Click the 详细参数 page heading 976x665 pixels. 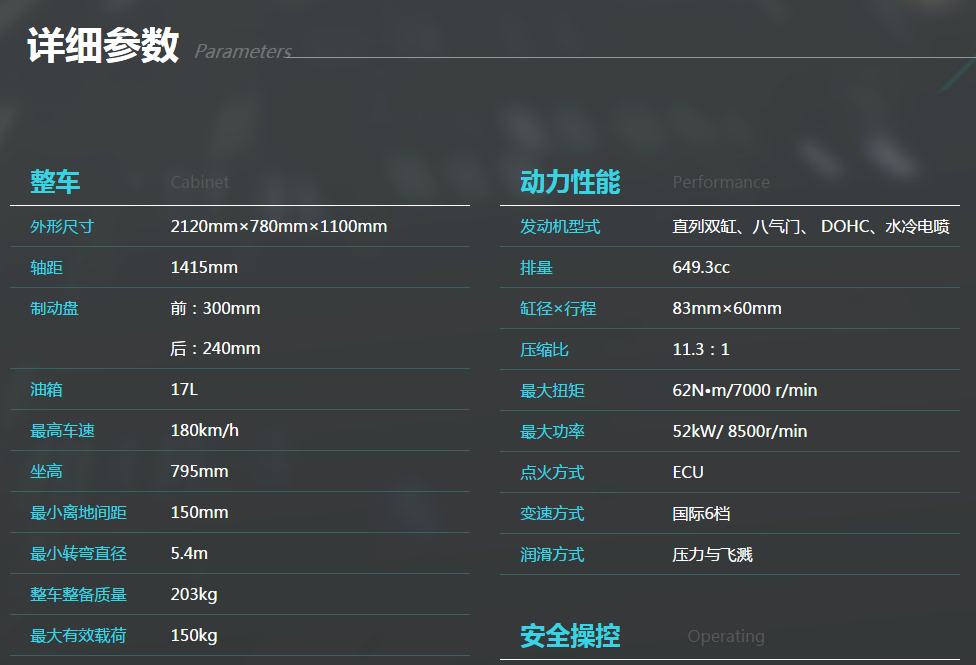point(102,46)
